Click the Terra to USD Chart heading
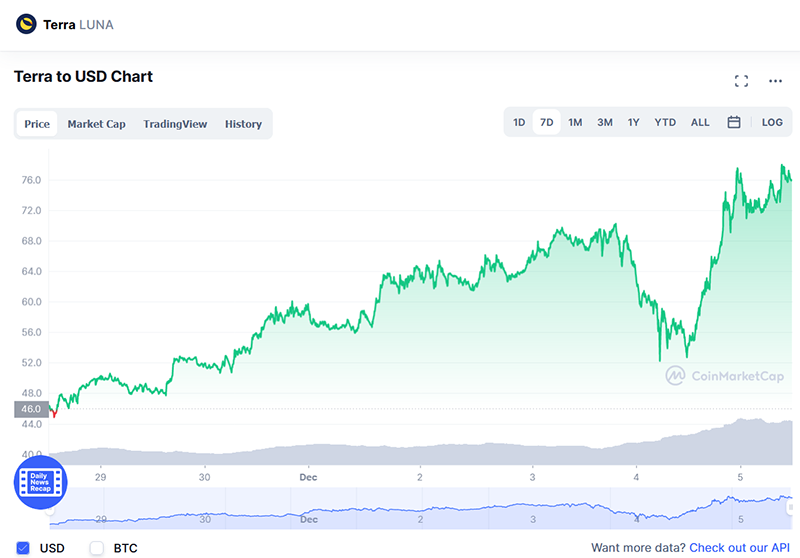This screenshot has width=800, height=558. pos(83,77)
